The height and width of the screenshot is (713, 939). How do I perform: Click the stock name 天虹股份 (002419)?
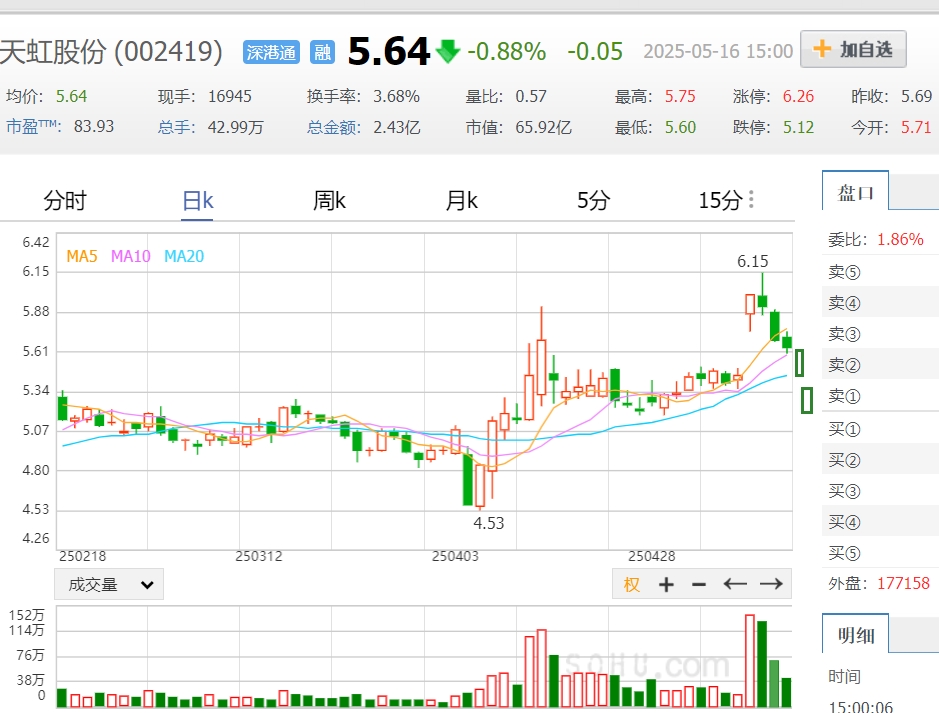click(111, 51)
